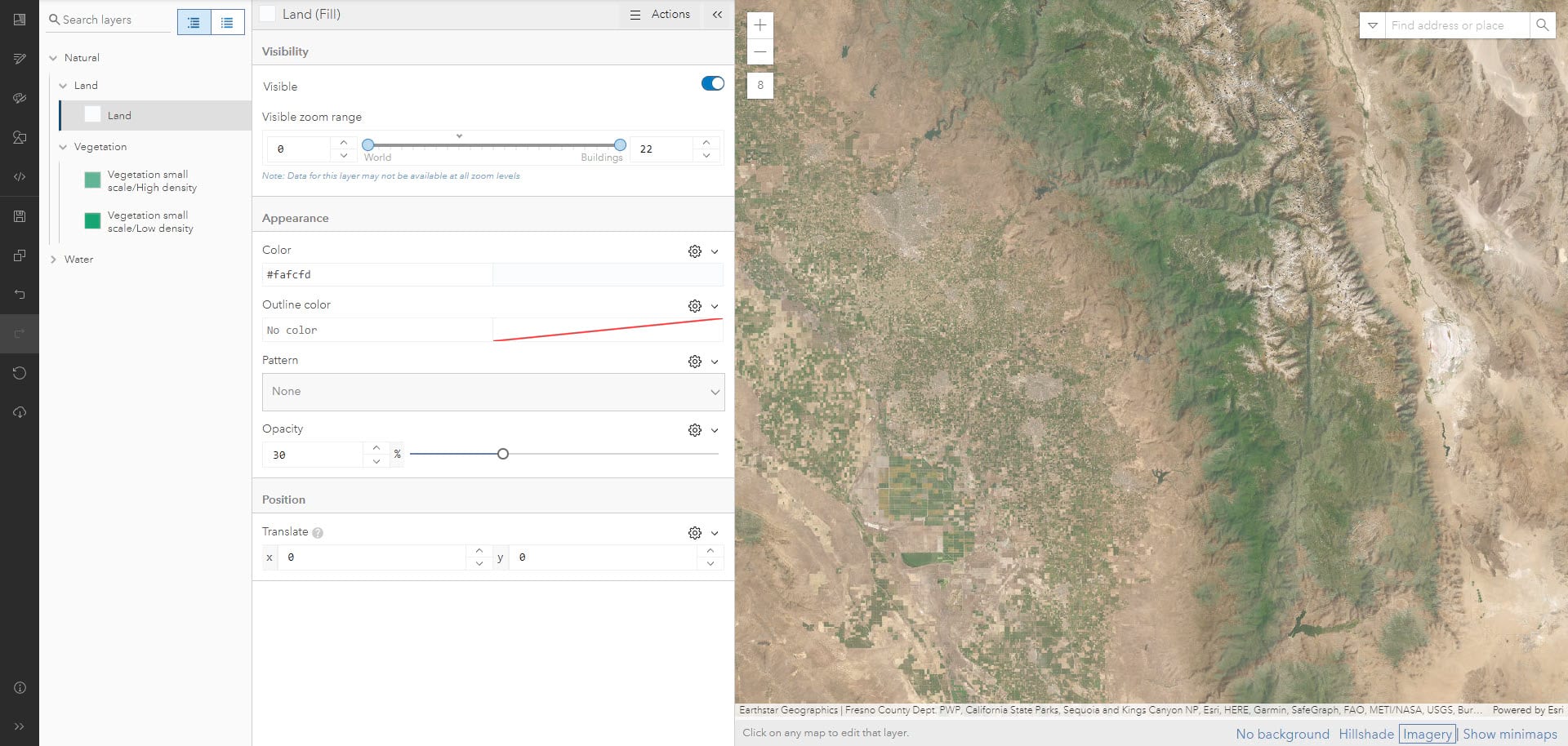
Task: Switch to the second layer list view
Action: 228,23
